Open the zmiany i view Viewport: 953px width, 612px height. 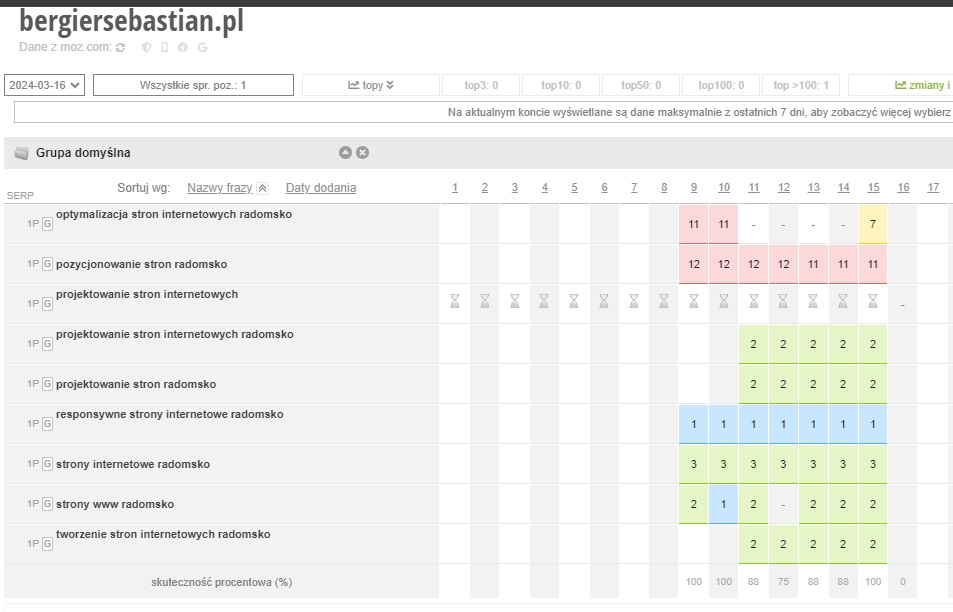tap(915, 84)
